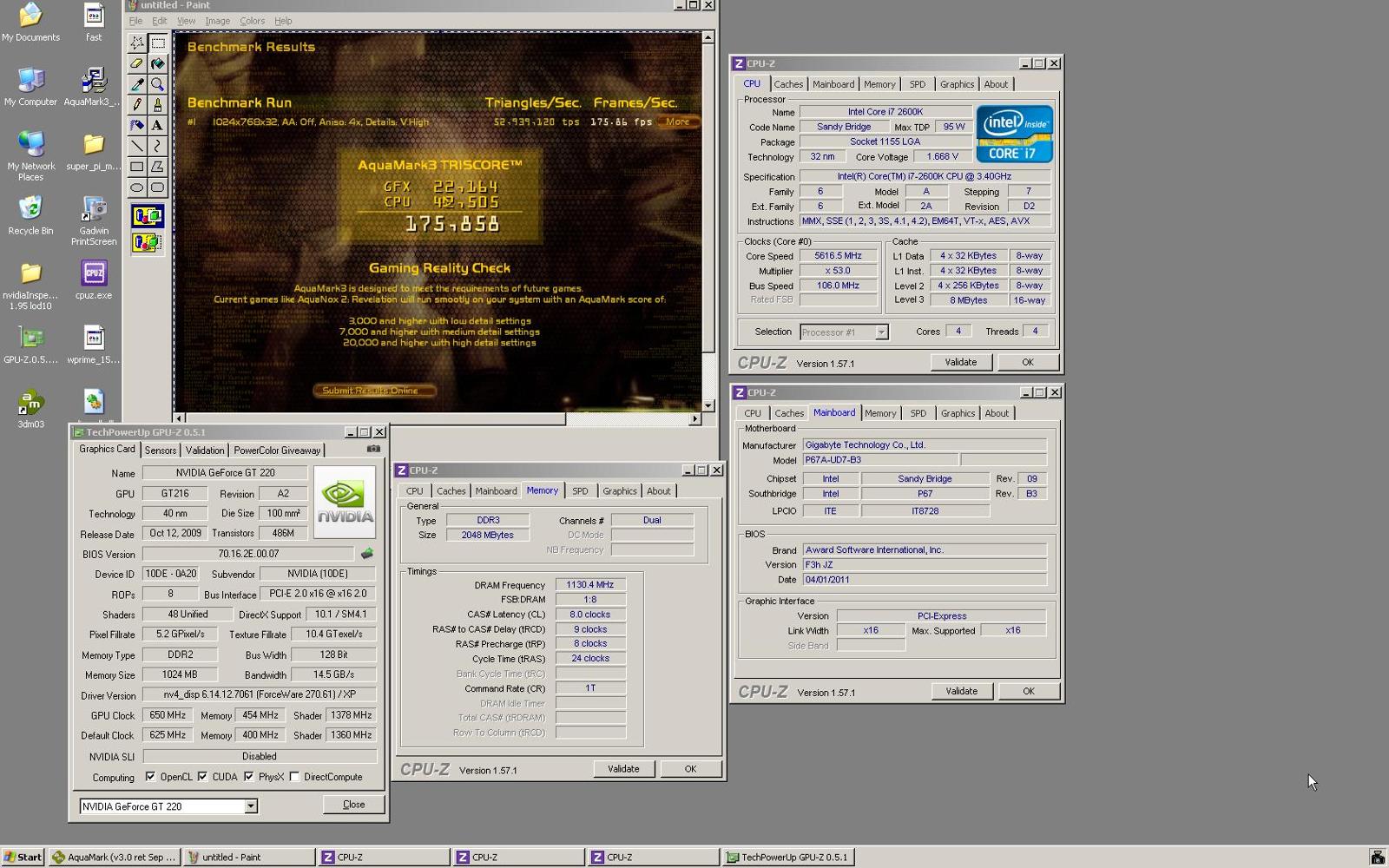Click Validate in the CPU-Z memory window
The height and width of the screenshot is (868, 1389).
pos(623,769)
